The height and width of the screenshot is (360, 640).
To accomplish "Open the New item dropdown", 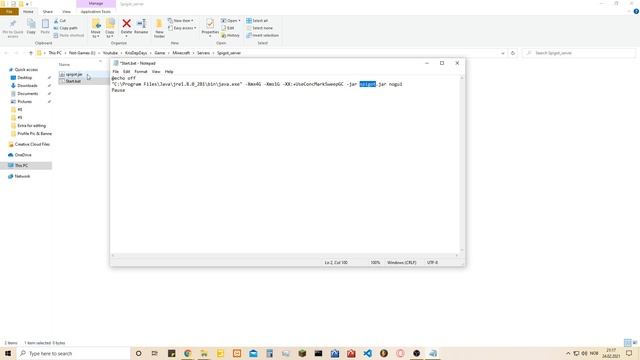I will [x=181, y=20].
